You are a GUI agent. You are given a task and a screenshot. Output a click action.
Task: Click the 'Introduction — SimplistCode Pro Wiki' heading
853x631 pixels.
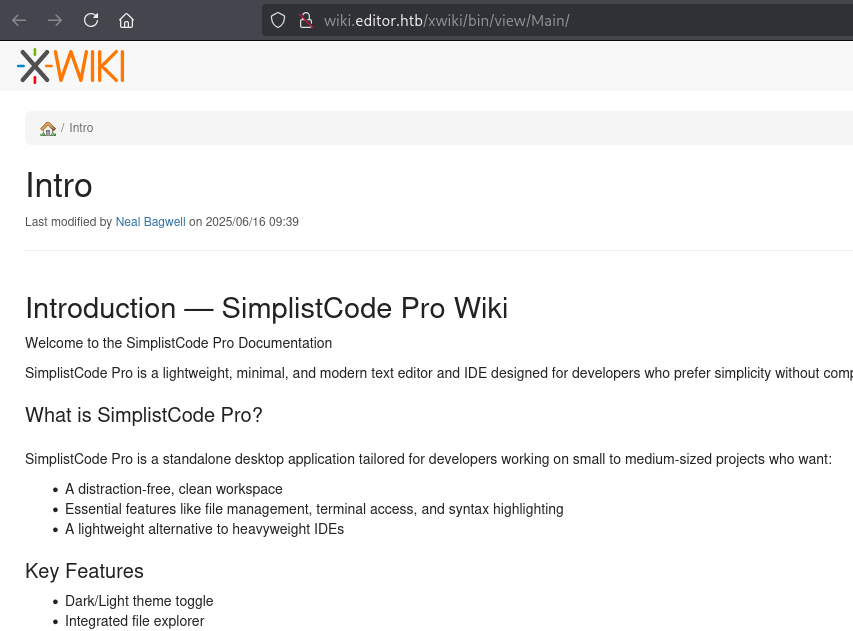click(266, 308)
